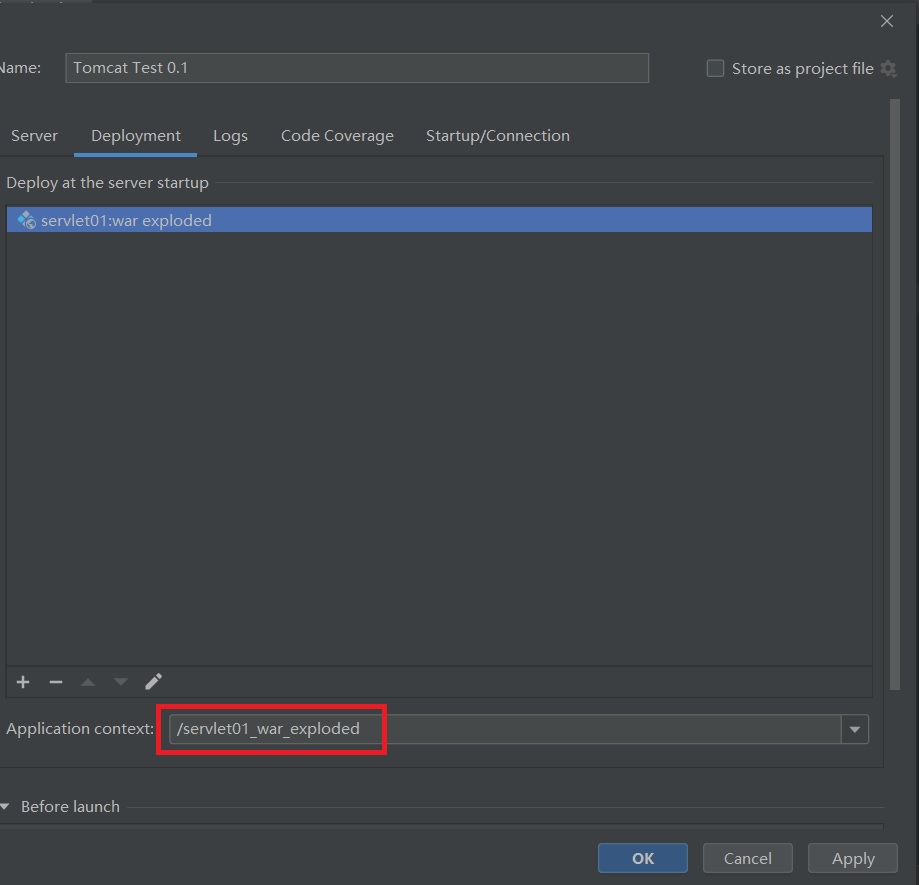Select the Startup/Connection tab
The image size is (919, 885).
click(x=497, y=136)
